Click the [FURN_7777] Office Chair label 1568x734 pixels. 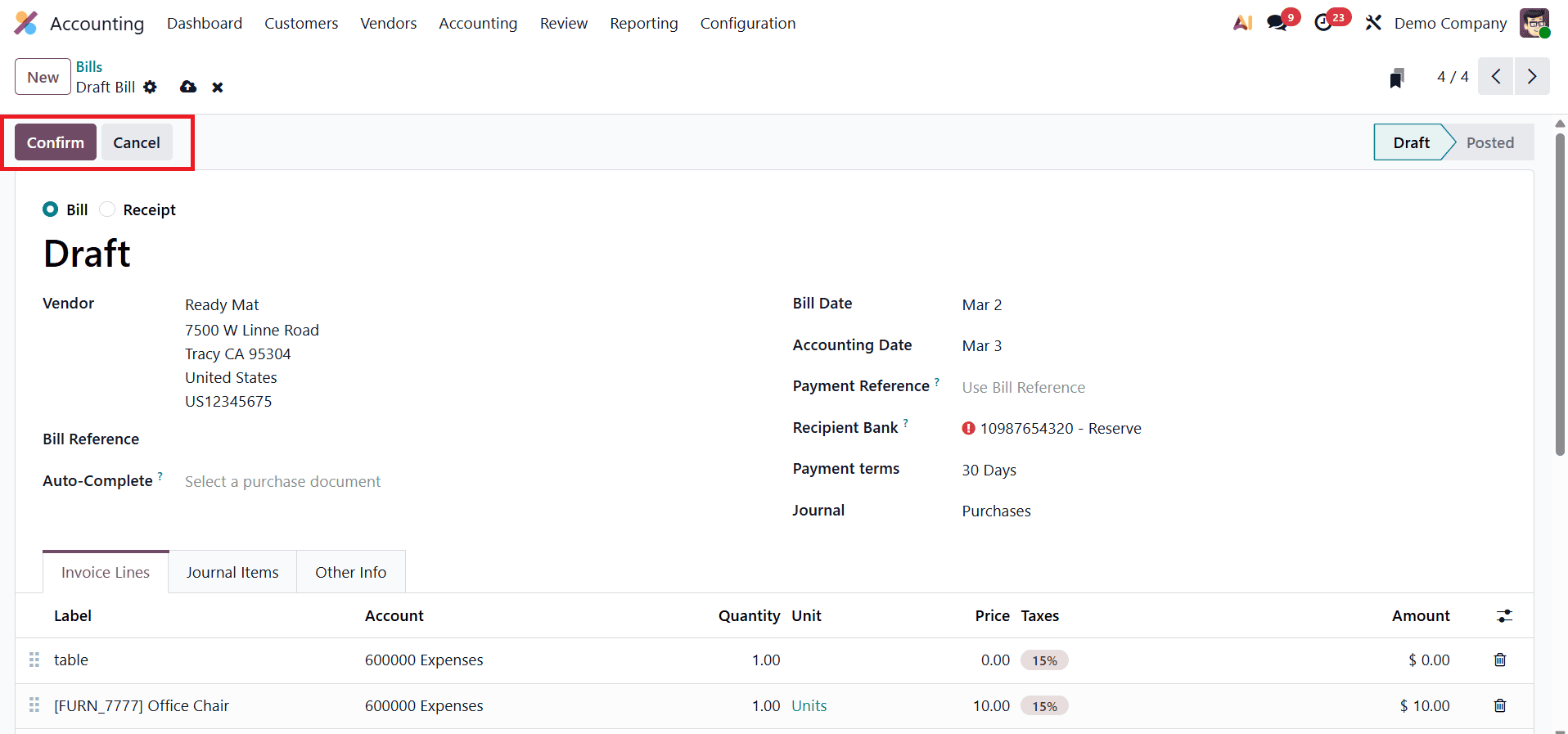[x=142, y=705]
